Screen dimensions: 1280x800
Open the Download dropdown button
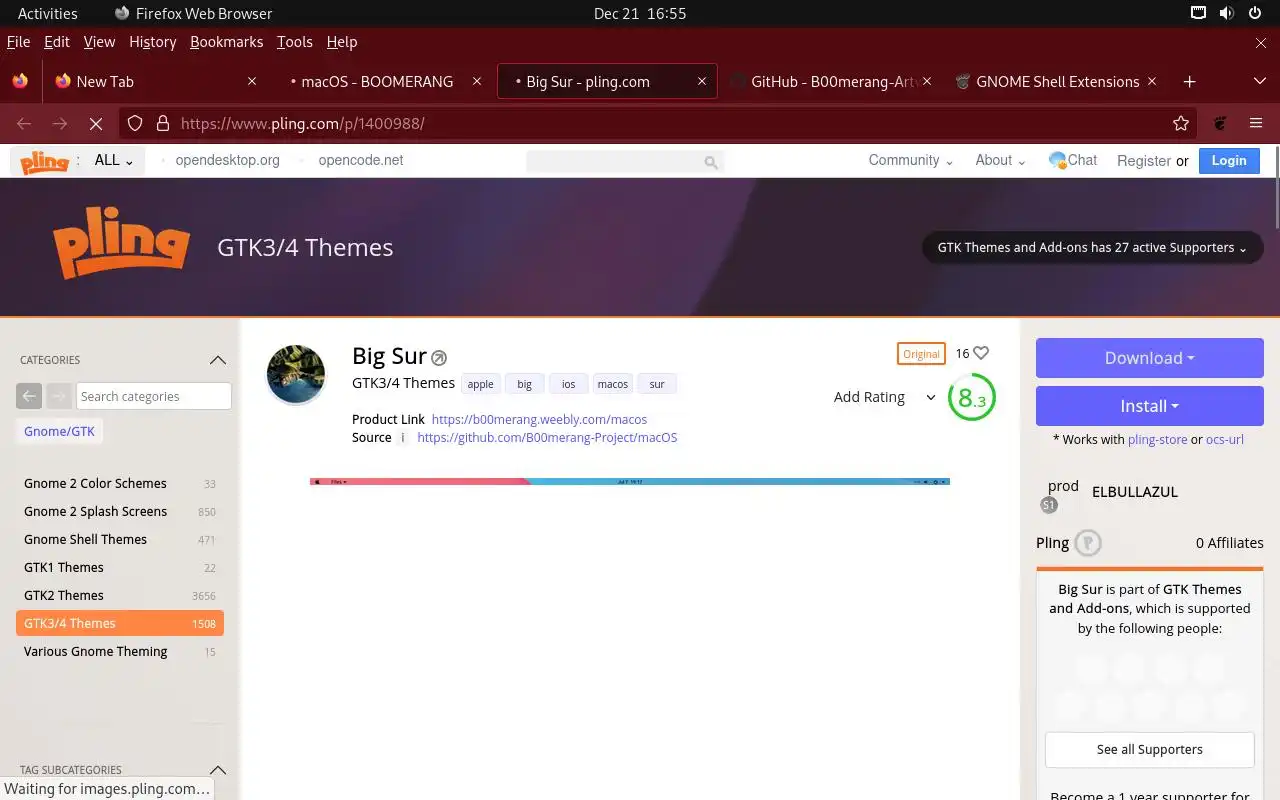[x=1150, y=358]
